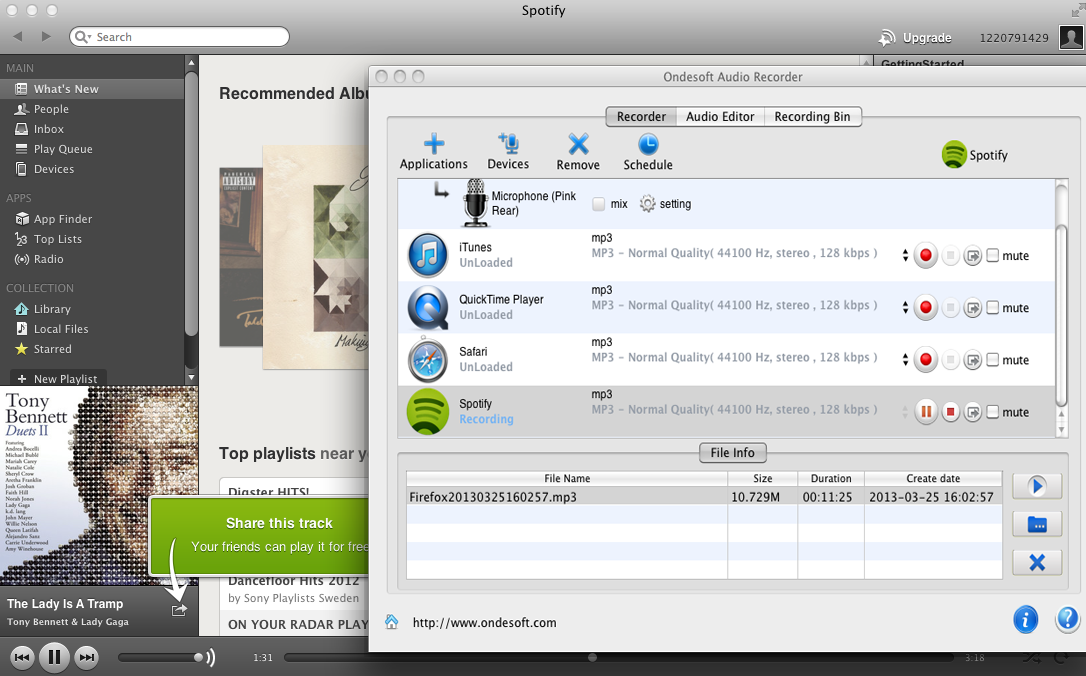Open Inbox in Spotify sidebar
This screenshot has height=676, width=1086.
(92, 129)
